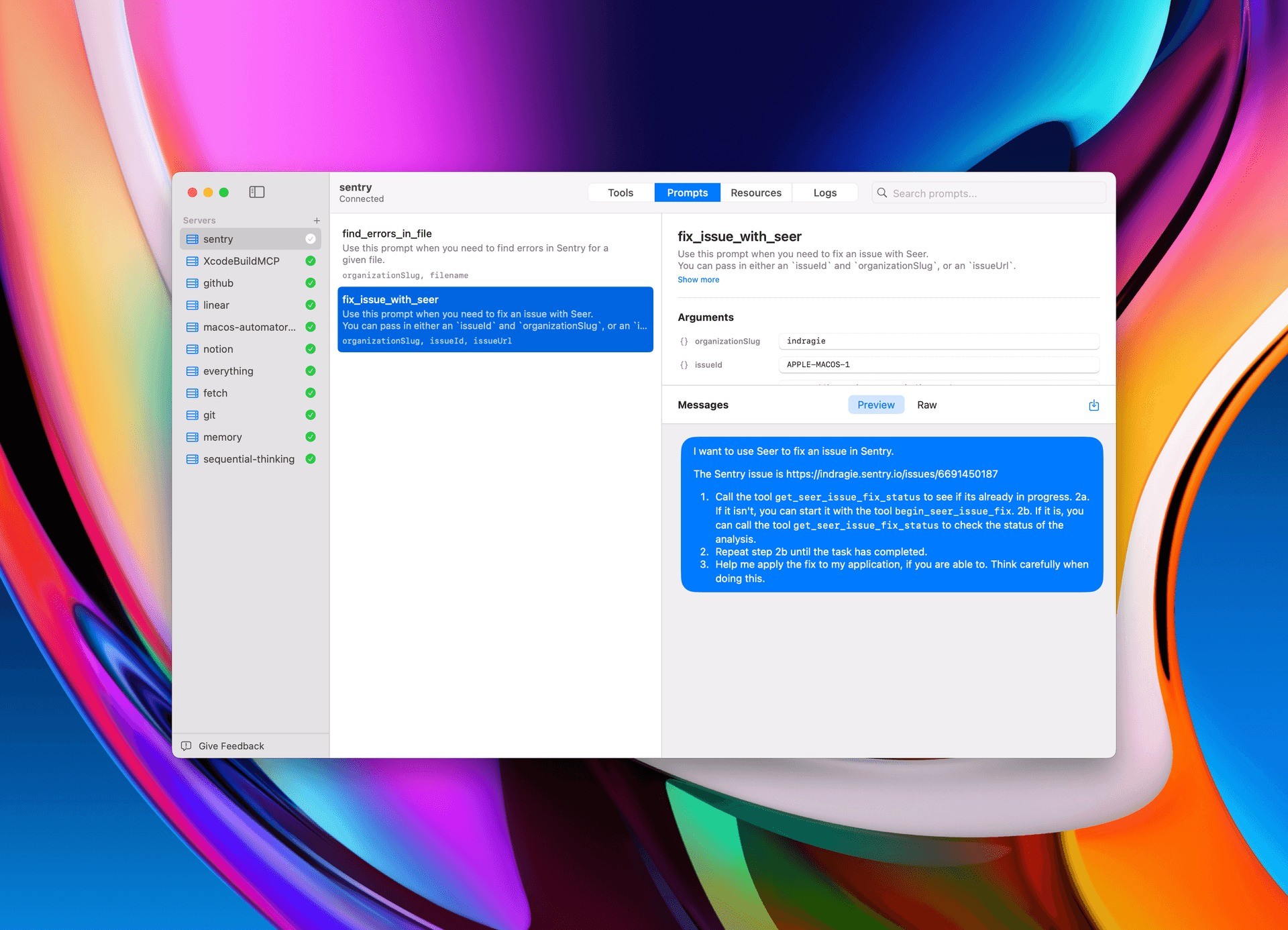1288x930 pixels.
Task: Click the green status badge on notion server
Action: click(x=310, y=349)
